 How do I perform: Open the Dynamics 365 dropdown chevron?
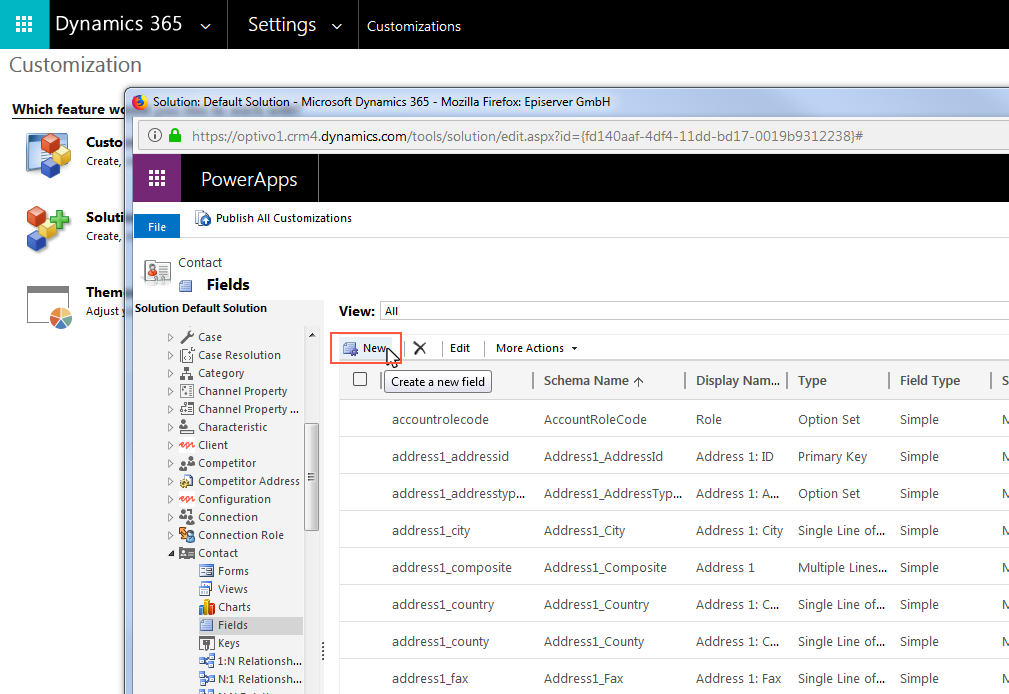205,26
